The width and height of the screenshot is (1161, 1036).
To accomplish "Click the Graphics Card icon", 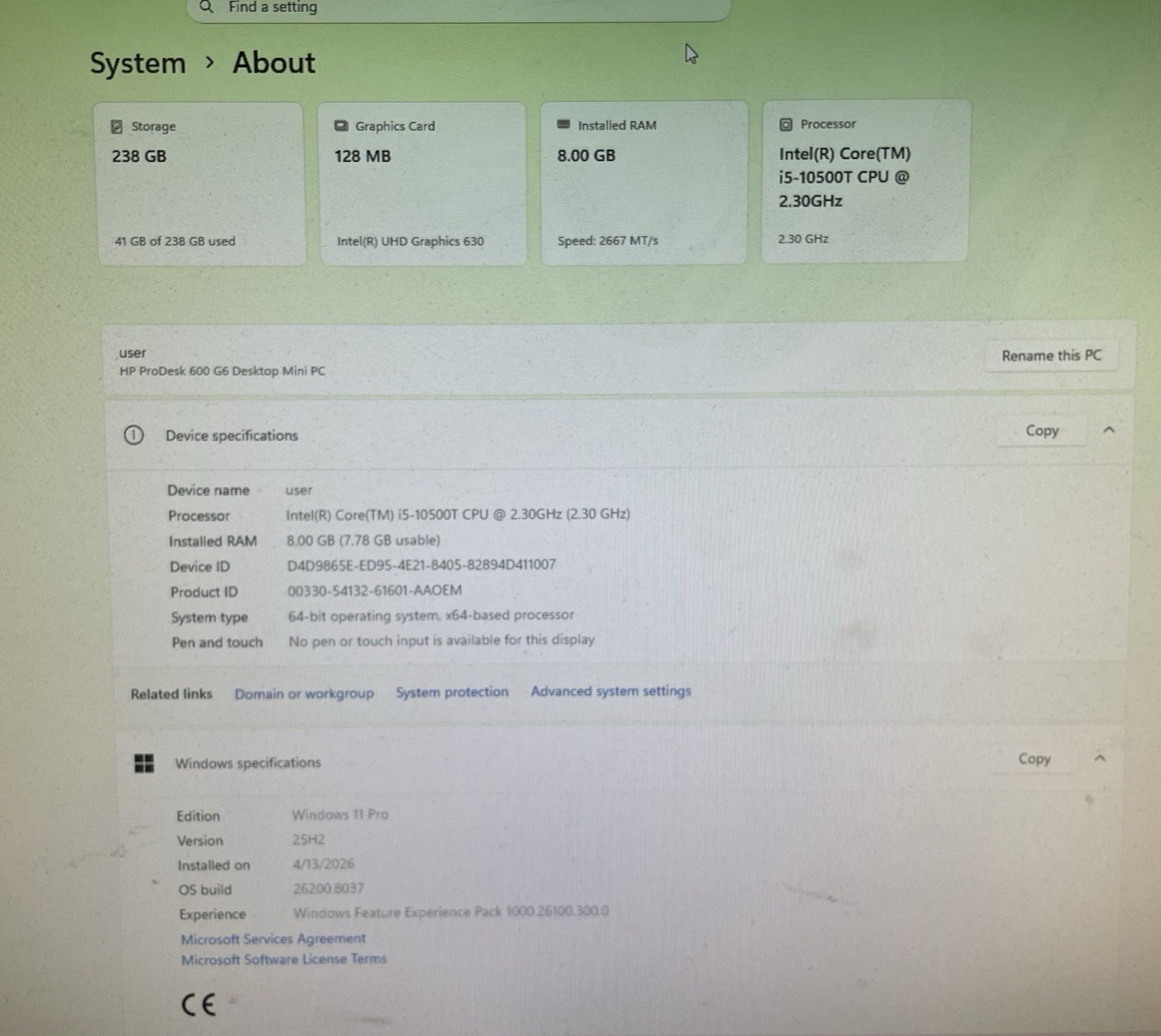I will tap(341, 126).
